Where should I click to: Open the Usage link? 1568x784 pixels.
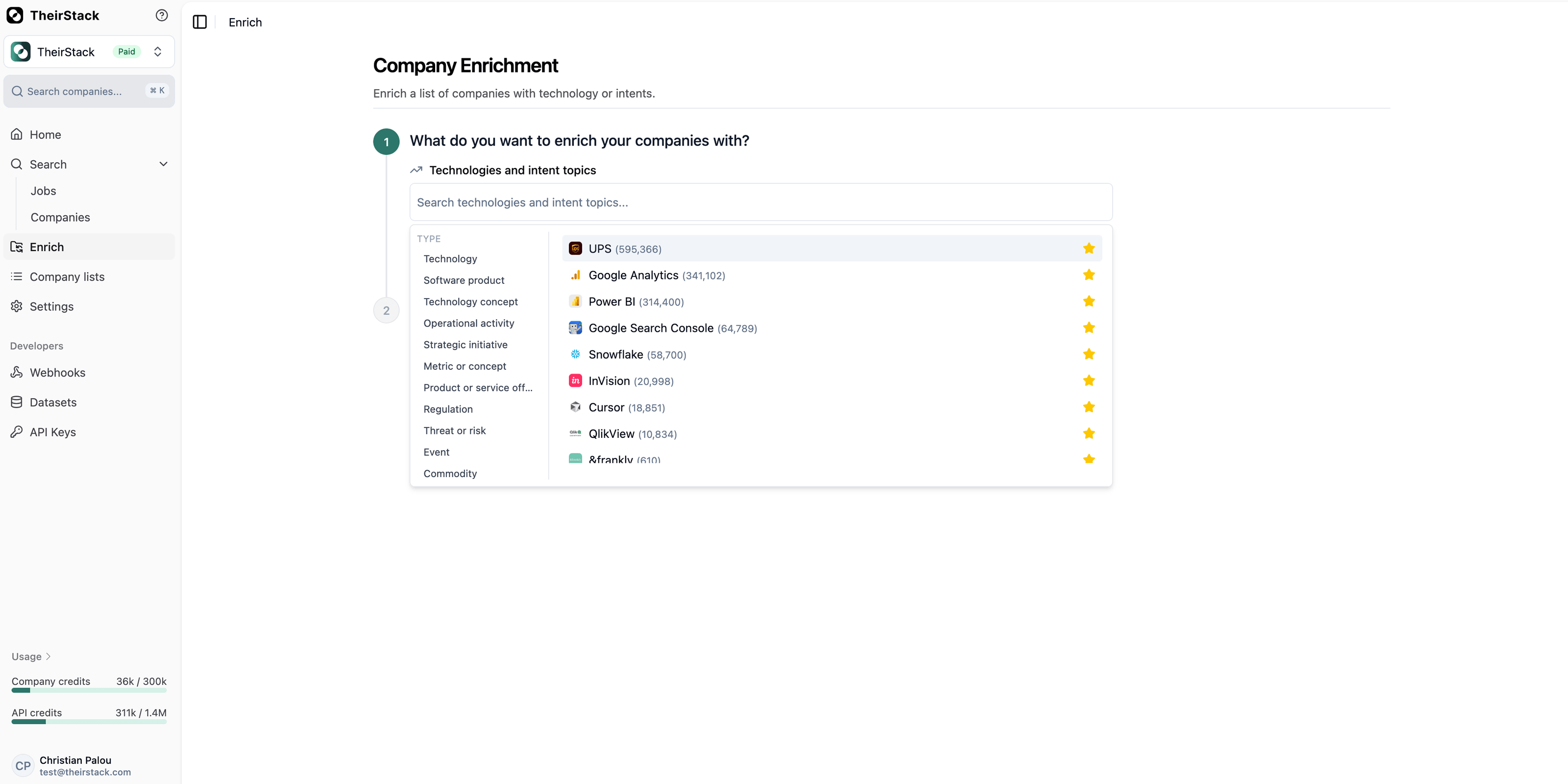(31, 656)
